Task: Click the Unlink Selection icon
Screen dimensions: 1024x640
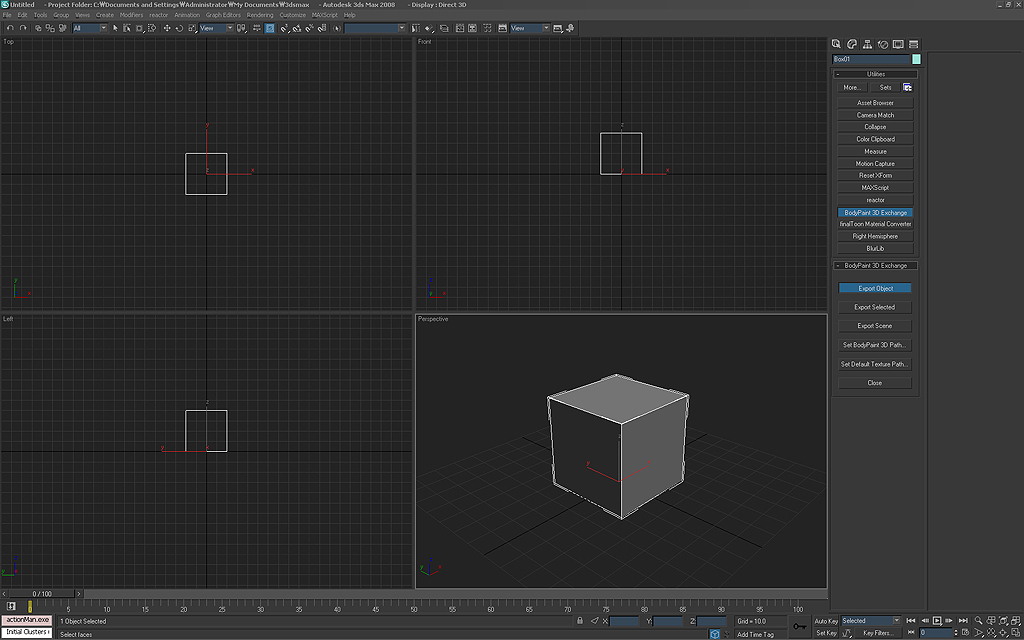Action: click(50, 28)
